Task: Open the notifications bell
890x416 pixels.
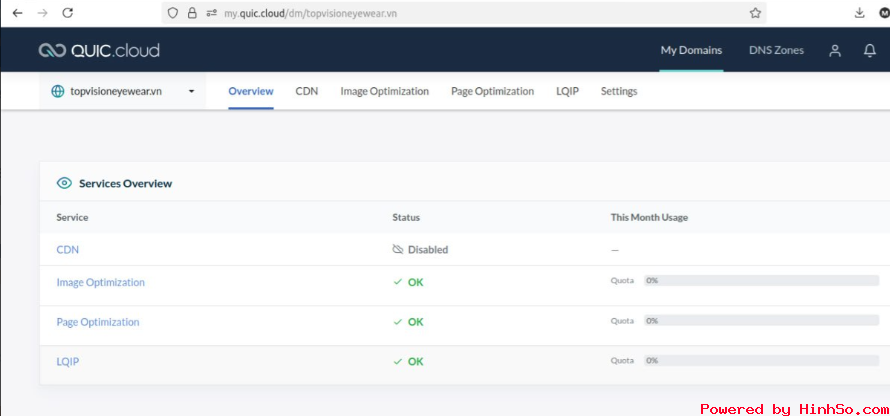Action: [x=869, y=51]
